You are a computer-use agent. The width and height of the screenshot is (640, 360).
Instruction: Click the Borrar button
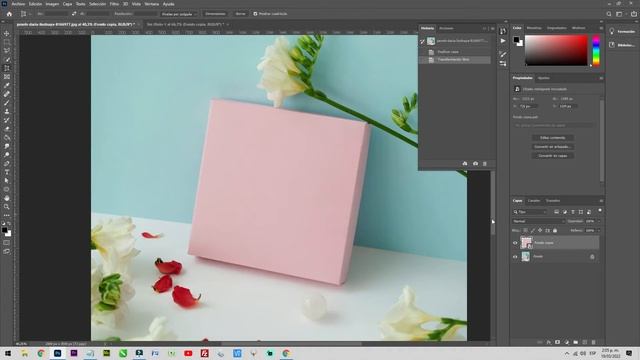pyautogui.click(x=240, y=14)
